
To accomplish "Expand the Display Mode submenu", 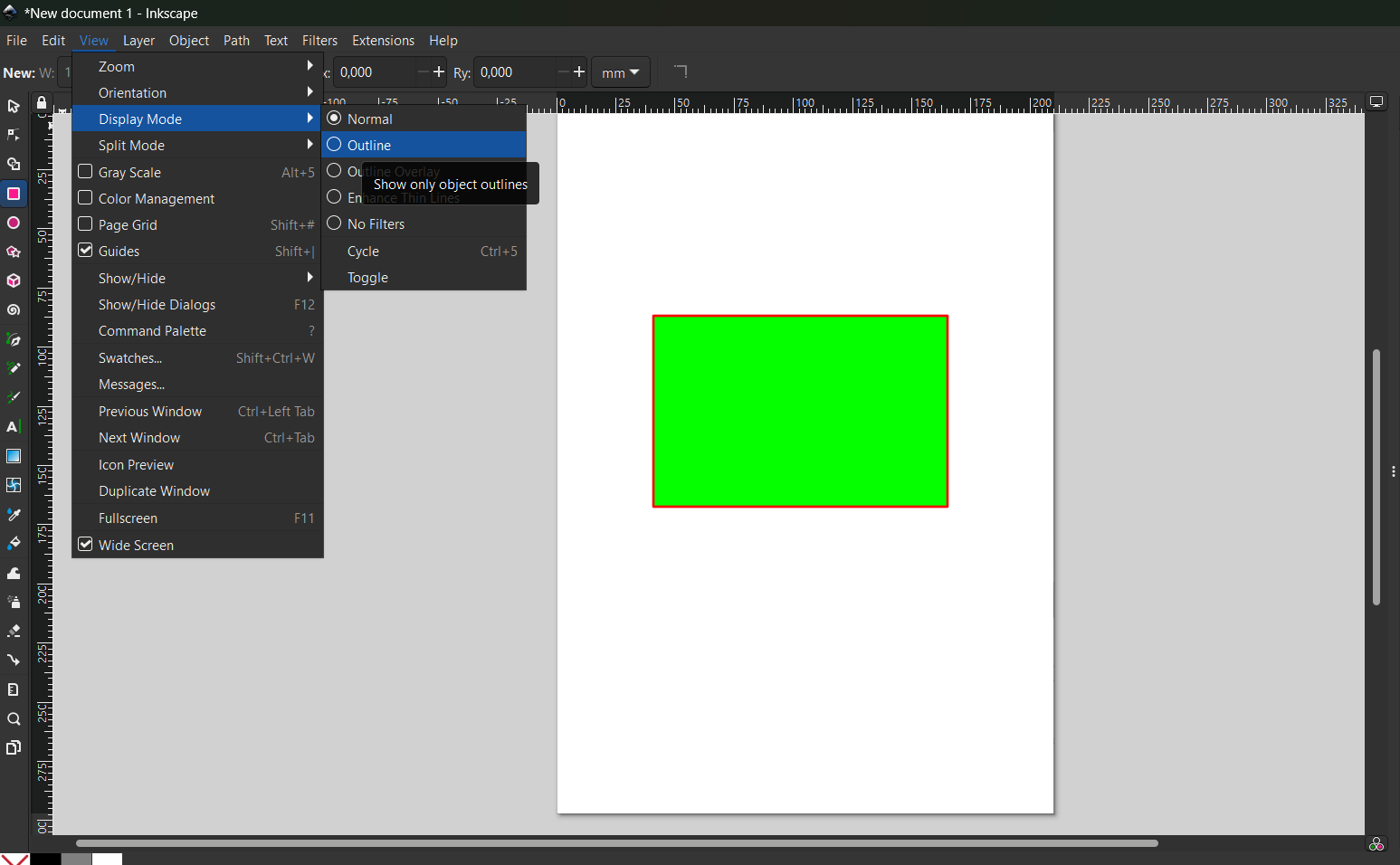I will [197, 119].
